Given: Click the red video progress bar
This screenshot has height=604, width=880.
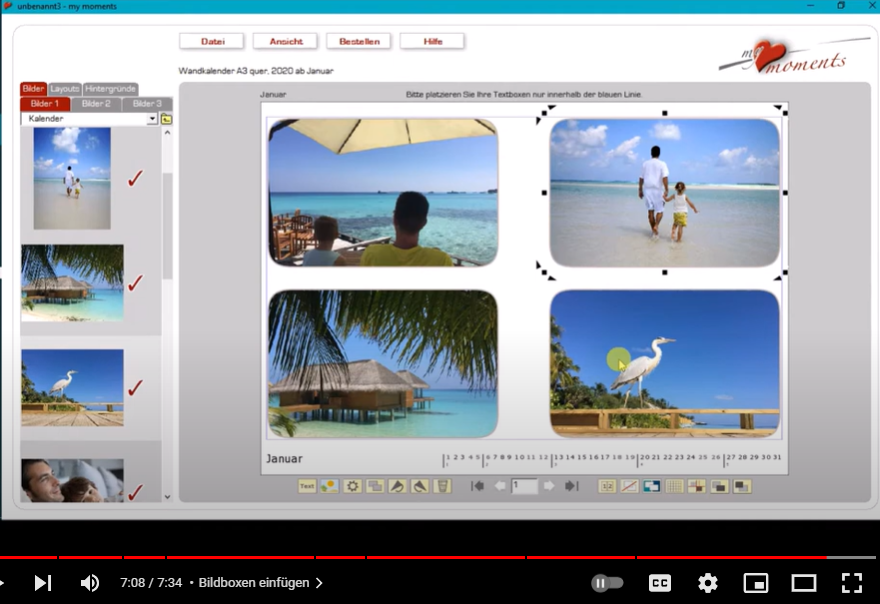Looking at the screenshot, I should coord(400,557).
